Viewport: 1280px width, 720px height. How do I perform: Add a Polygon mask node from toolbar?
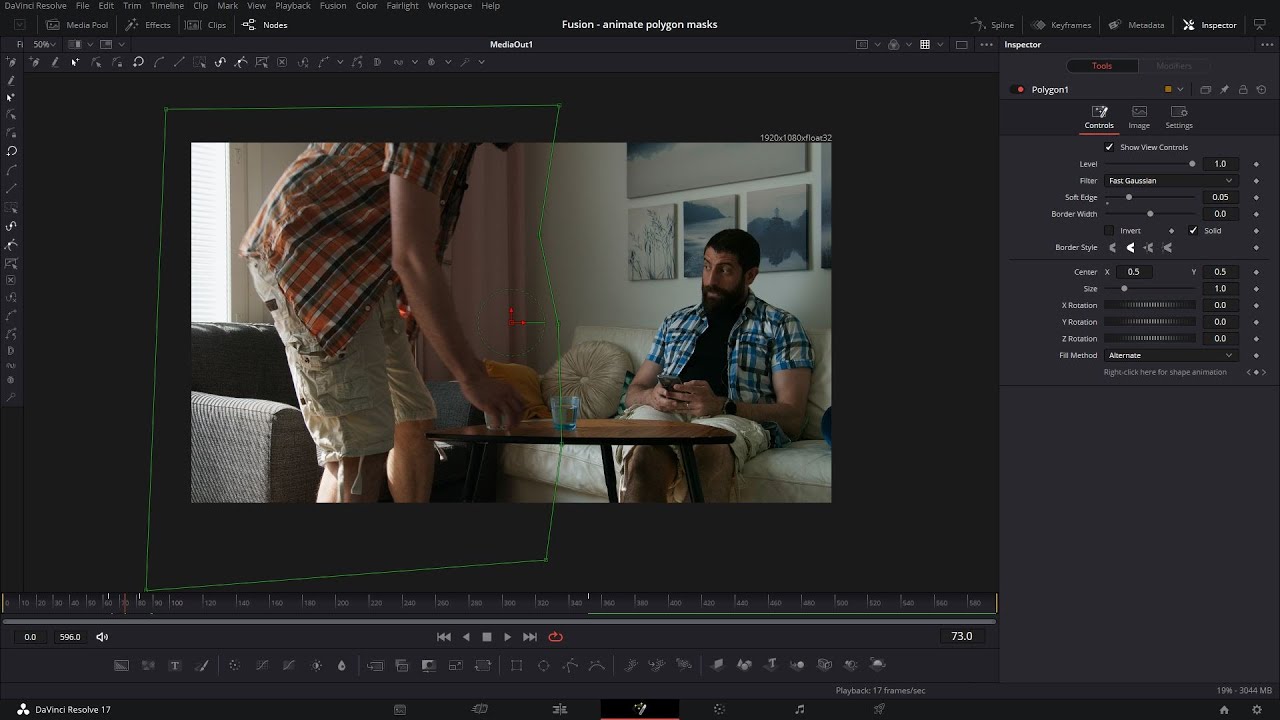570,665
